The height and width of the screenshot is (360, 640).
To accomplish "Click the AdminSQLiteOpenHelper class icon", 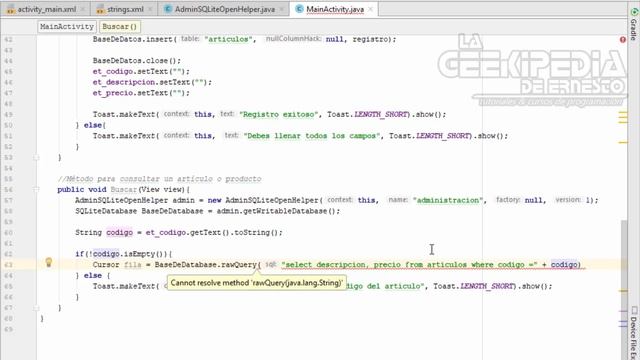I will [x=167, y=9].
